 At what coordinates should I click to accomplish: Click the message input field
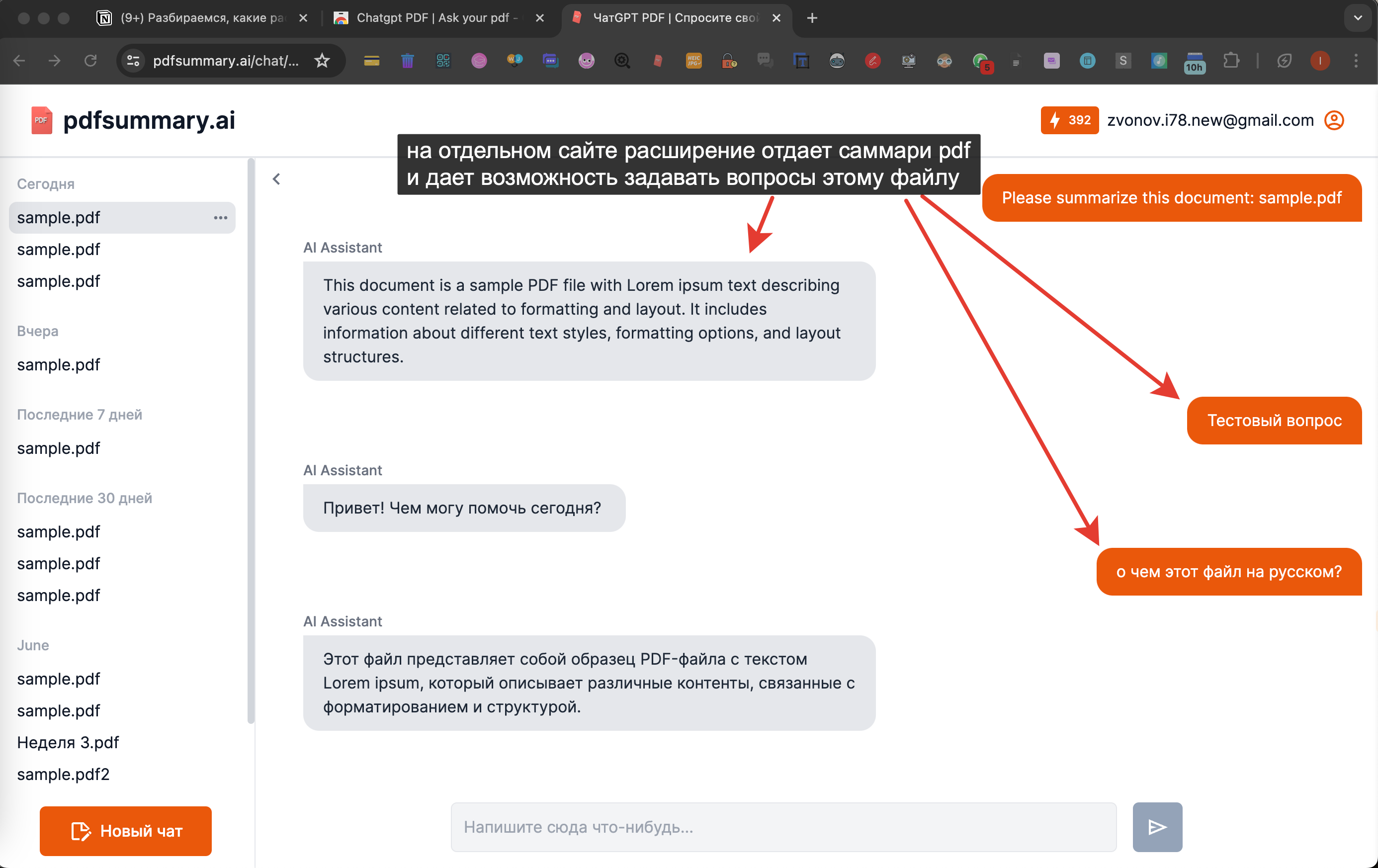point(783,827)
